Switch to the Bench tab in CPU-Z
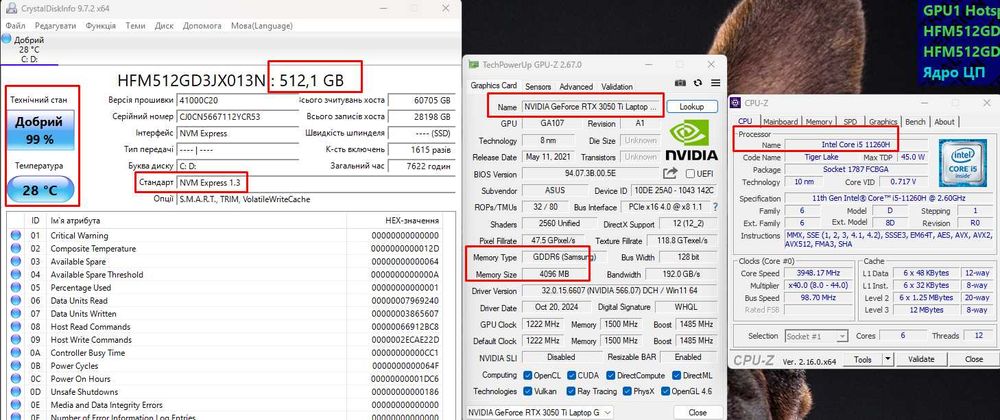The image size is (1000, 420). point(915,122)
